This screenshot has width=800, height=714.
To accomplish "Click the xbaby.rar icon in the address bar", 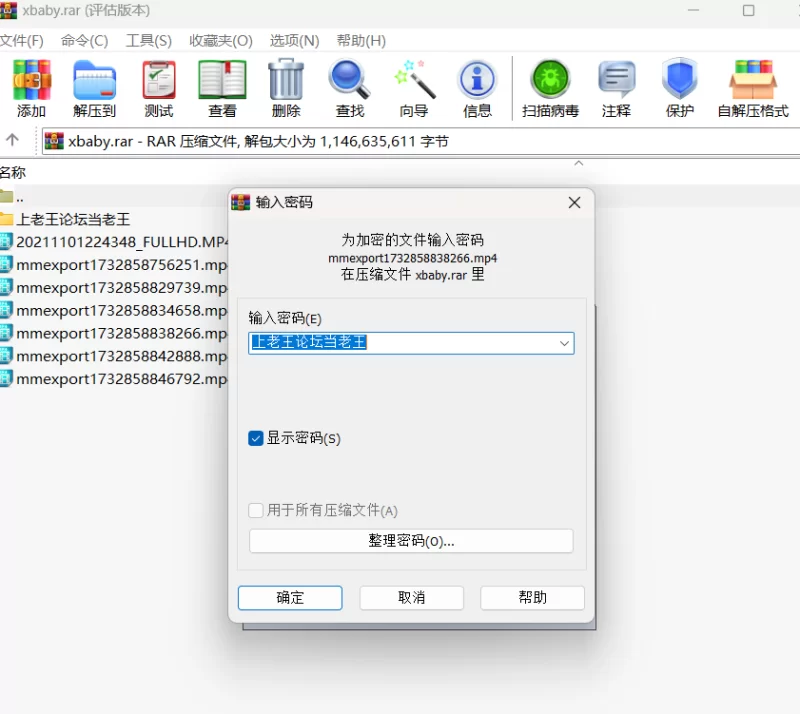I will (54, 141).
